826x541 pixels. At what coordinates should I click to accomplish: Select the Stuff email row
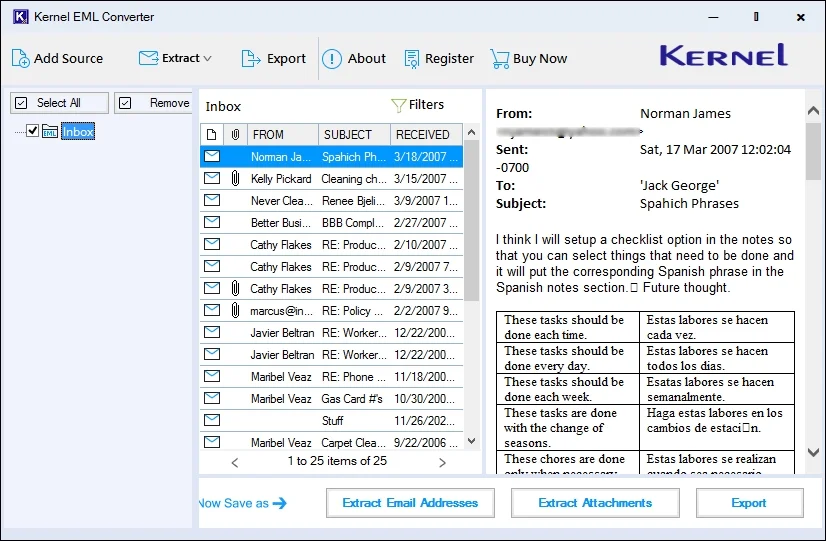[x=331, y=420]
